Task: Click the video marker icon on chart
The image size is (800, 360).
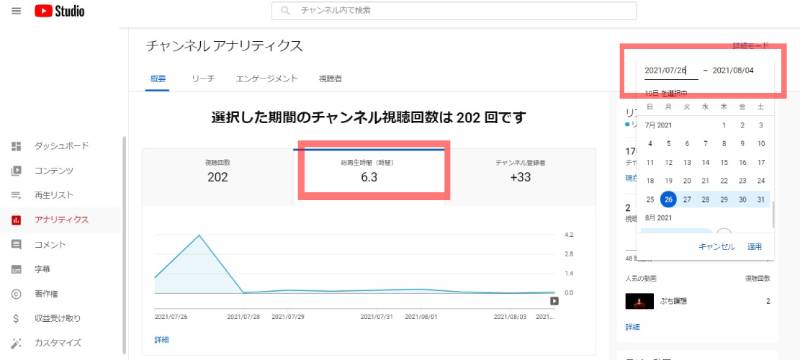Action: click(554, 301)
